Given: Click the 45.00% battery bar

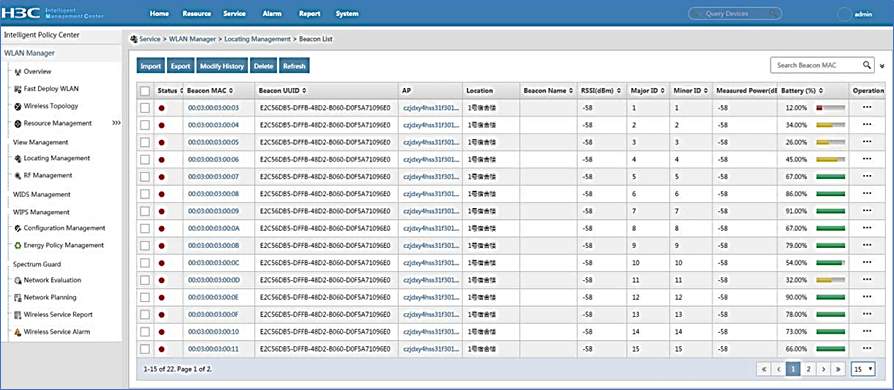Looking at the screenshot, I should [x=831, y=160].
